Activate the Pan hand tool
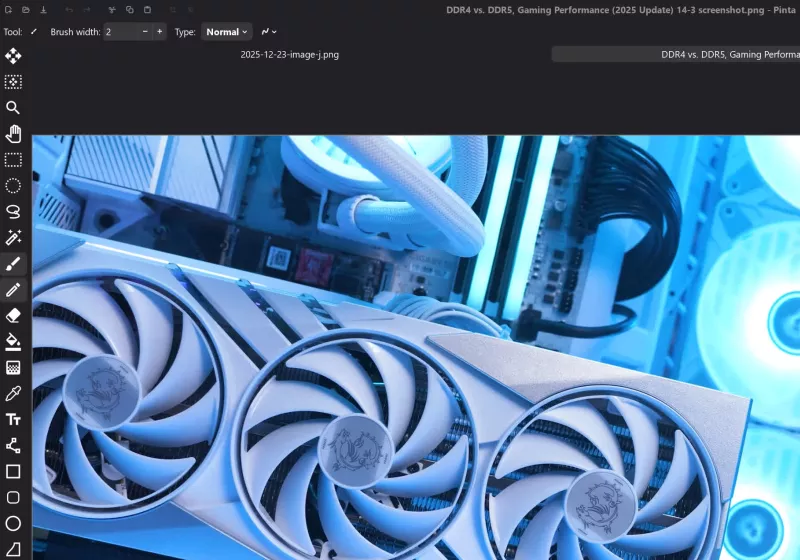This screenshot has width=800, height=560. pos(13,134)
